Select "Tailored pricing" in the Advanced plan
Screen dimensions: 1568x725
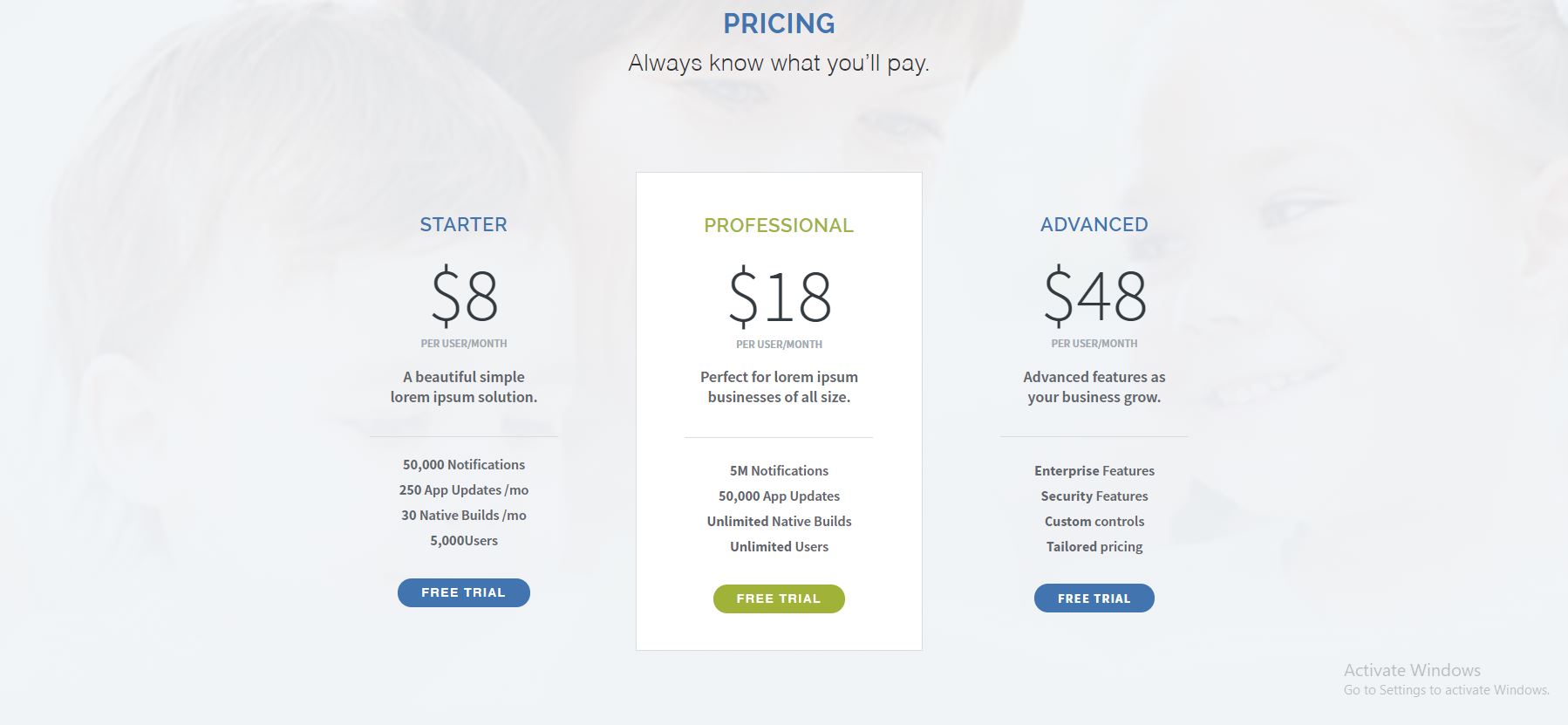click(1094, 547)
